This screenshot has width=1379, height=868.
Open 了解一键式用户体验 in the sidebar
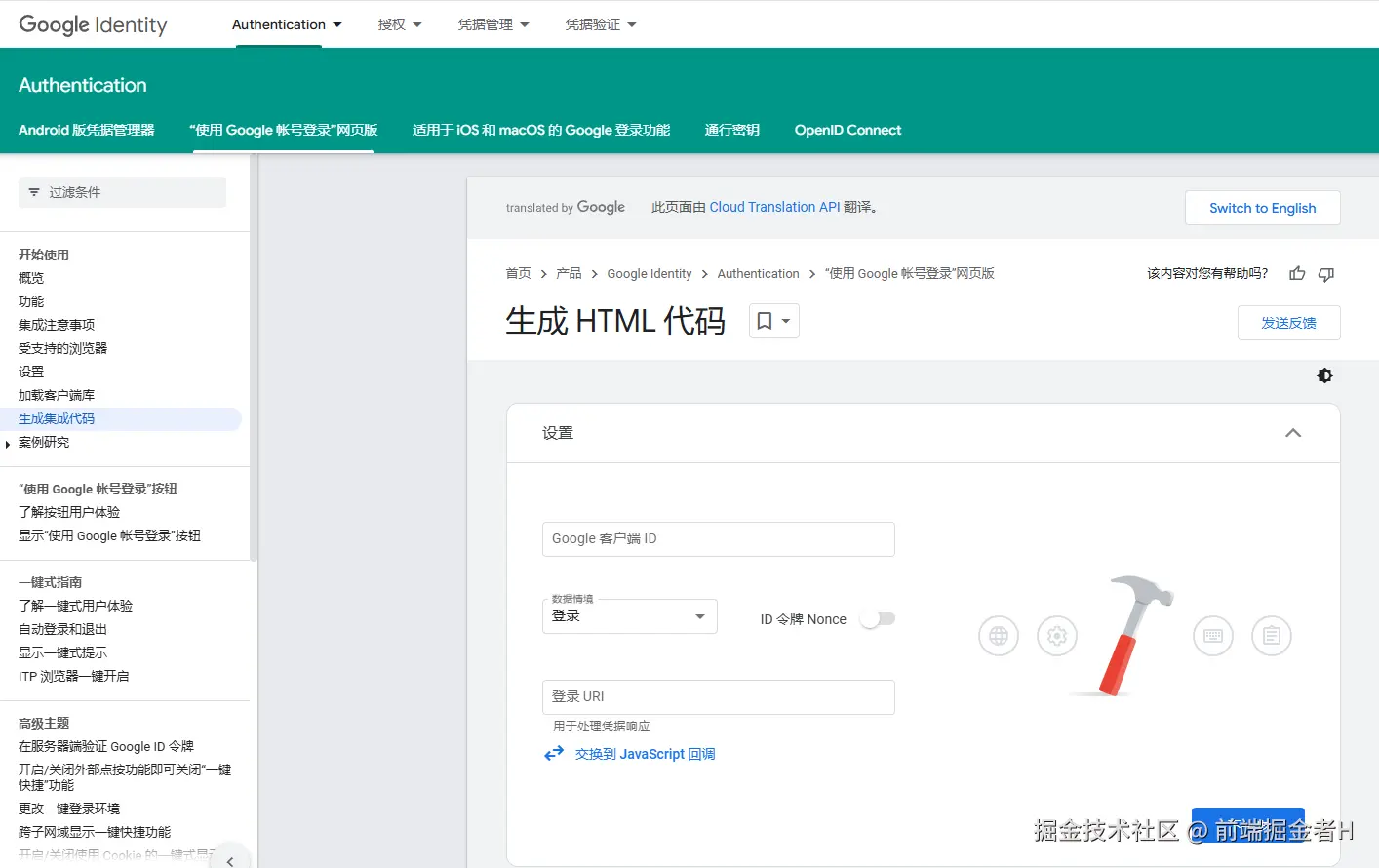[x=75, y=606]
